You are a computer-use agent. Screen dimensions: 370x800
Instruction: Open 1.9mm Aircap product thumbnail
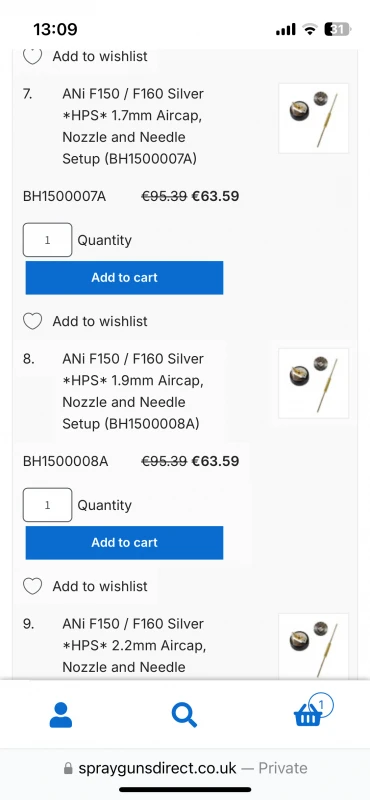pyautogui.click(x=313, y=383)
